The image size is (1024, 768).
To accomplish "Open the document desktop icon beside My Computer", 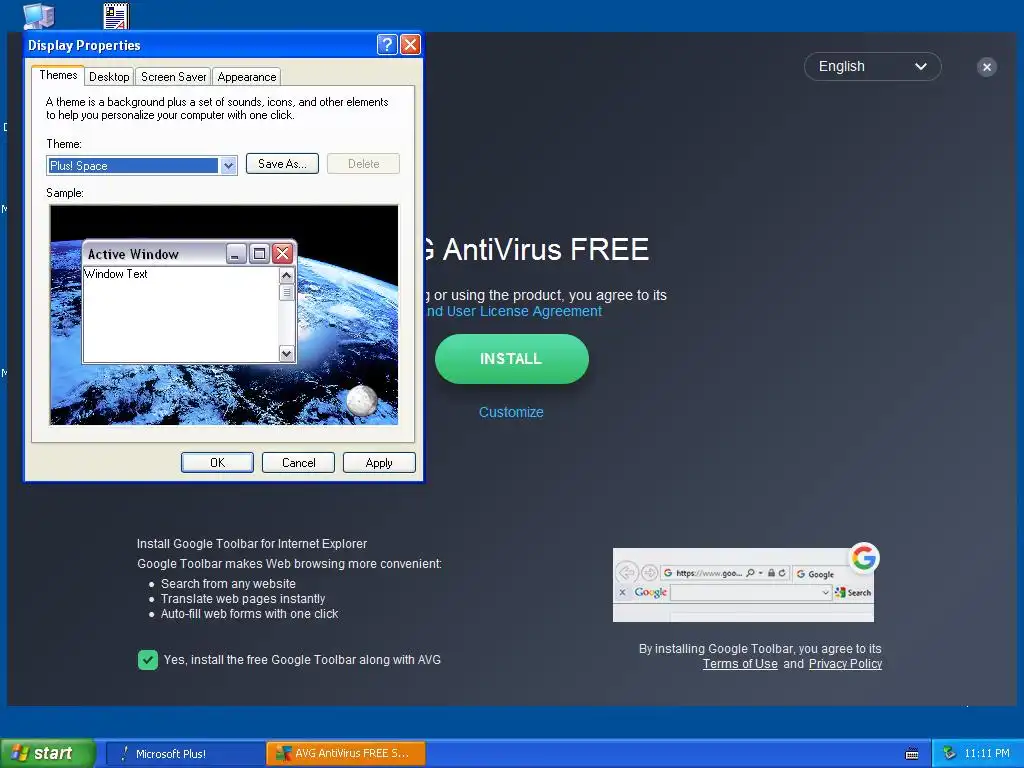I will pyautogui.click(x=116, y=16).
